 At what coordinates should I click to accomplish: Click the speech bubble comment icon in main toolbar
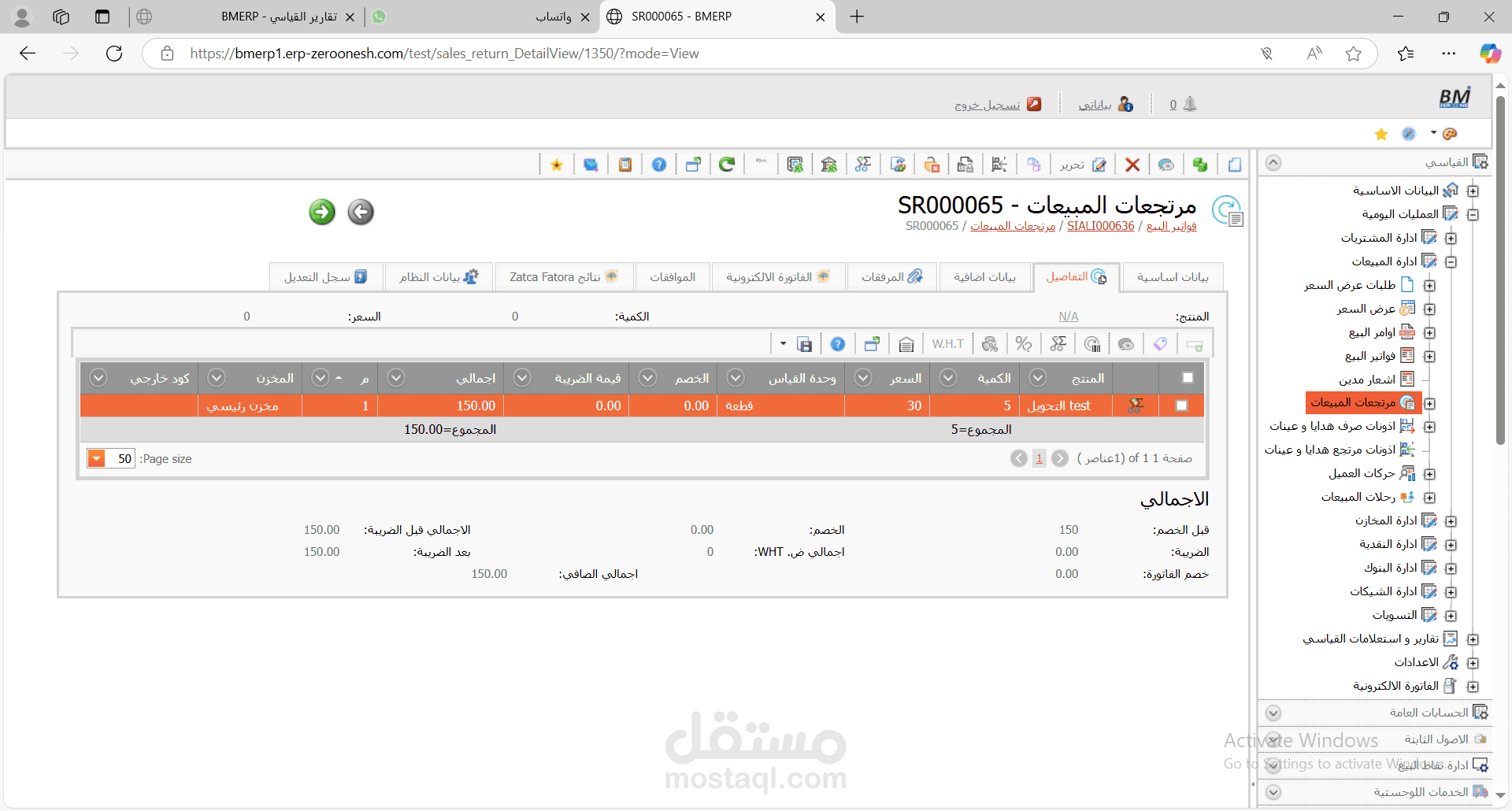pos(1166,165)
